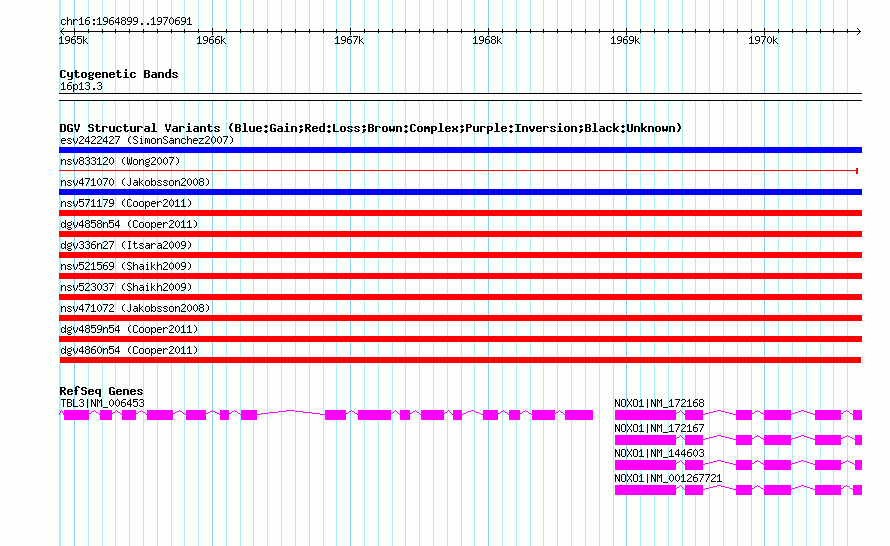Click the 16p13.3 band label
The width and height of the screenshot is (890, 546).
[x=81, y=86]
